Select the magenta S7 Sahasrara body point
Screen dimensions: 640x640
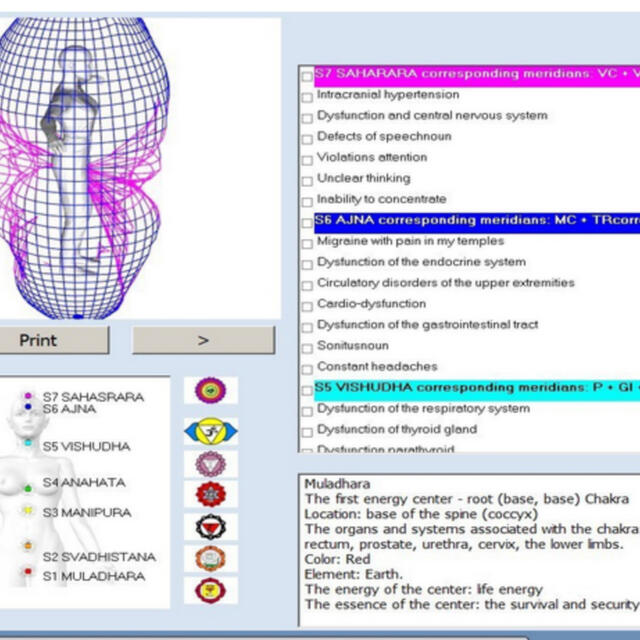pyautogui.click(x=28, y=396)
